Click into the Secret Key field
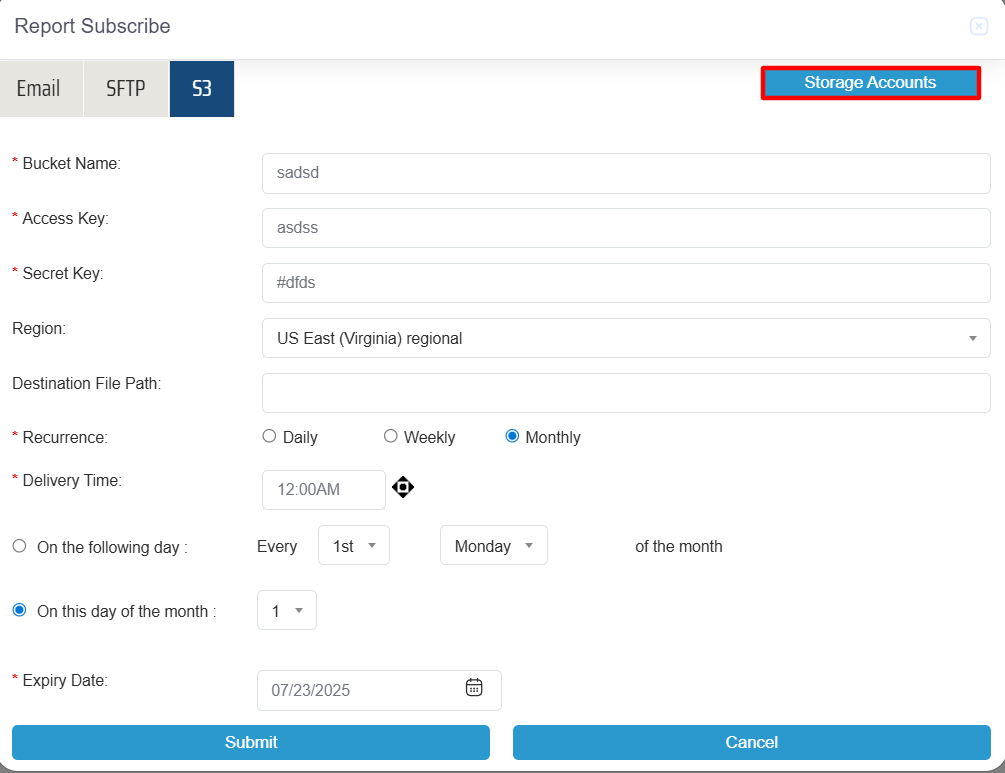Image resolution: width=1005 pixels, height=773 pixels. click(625, 283)
